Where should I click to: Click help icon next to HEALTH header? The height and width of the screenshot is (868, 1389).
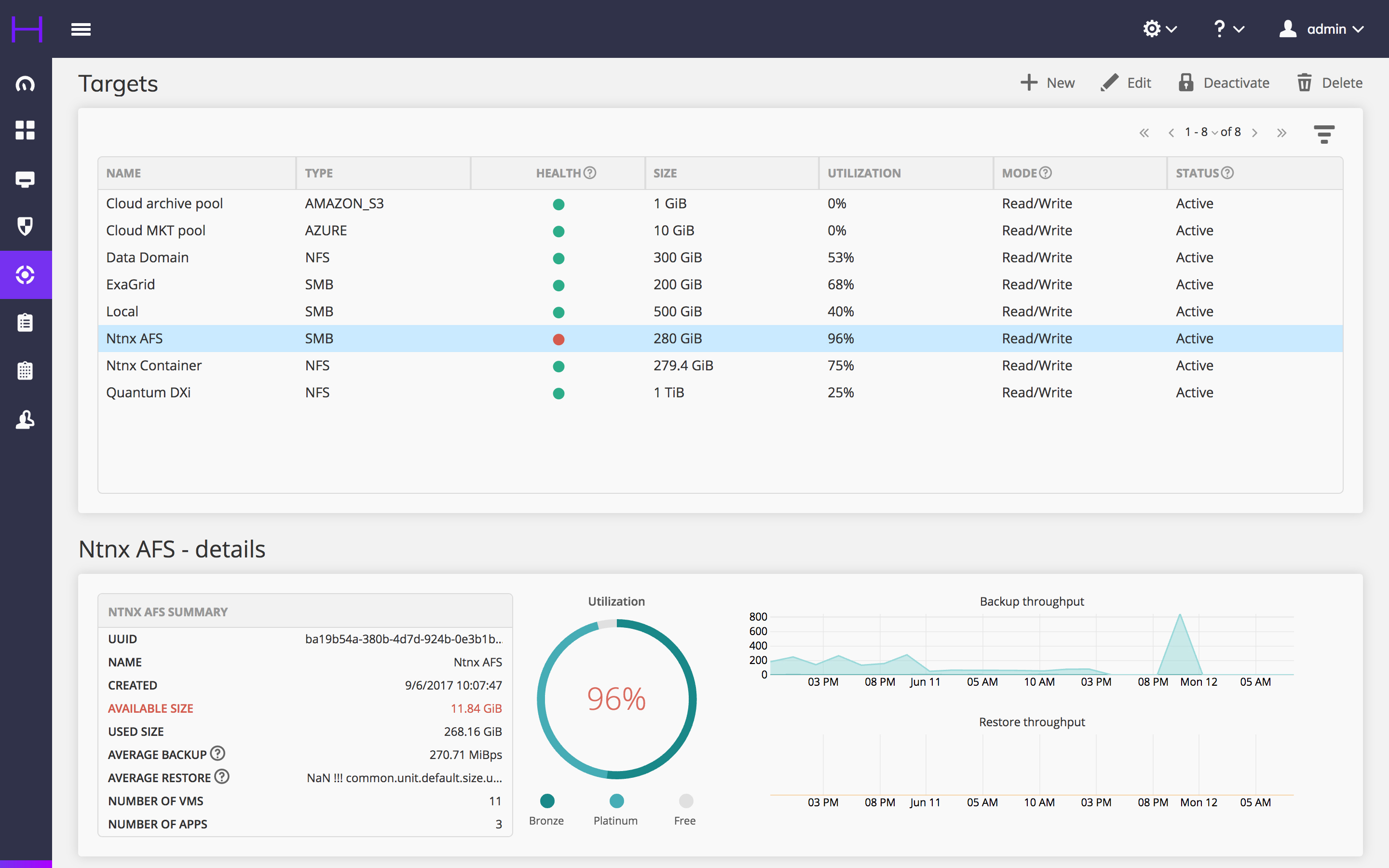pos(589,173)
